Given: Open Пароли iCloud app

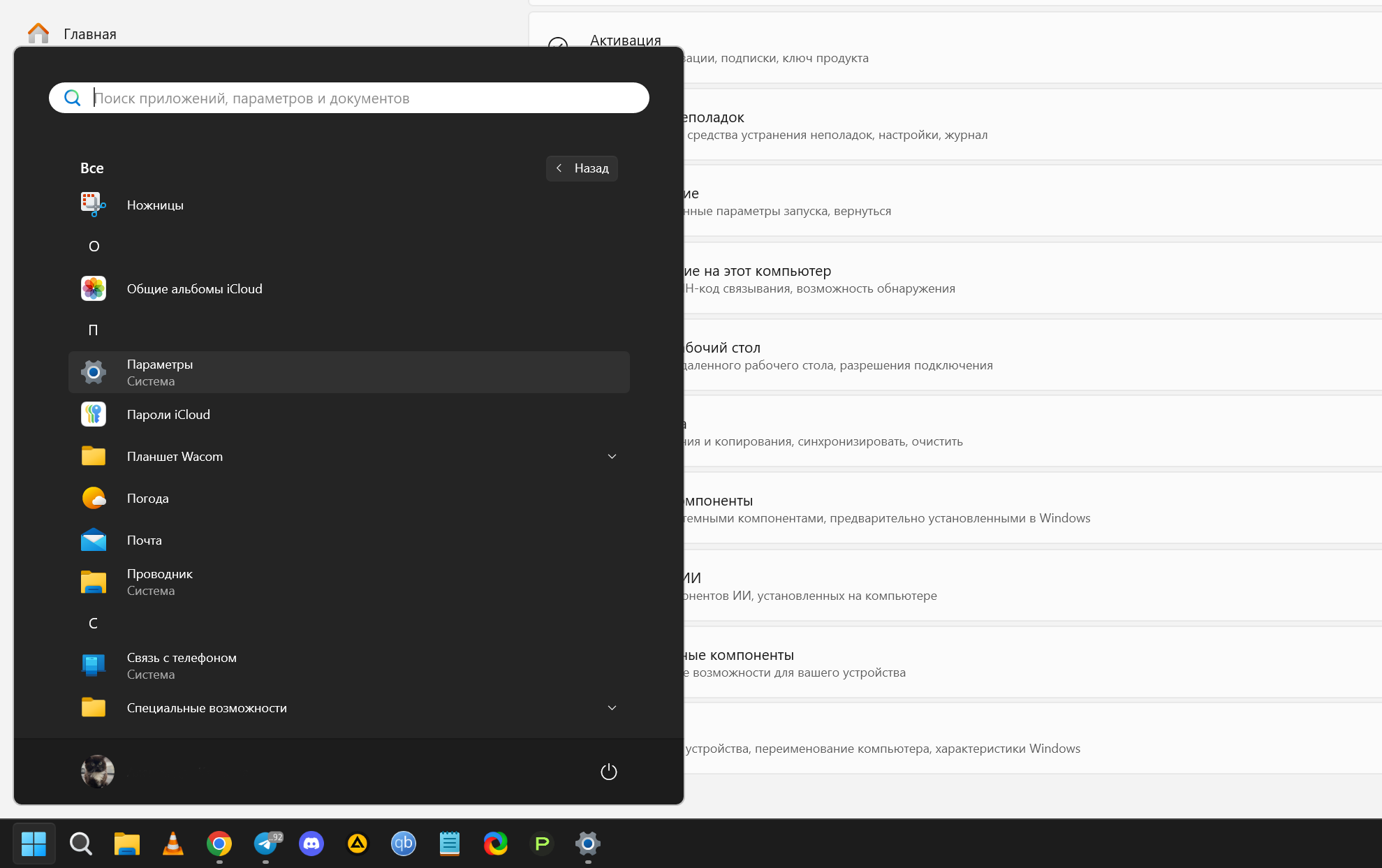Looking at the screenshot, I should click(168, 415).
